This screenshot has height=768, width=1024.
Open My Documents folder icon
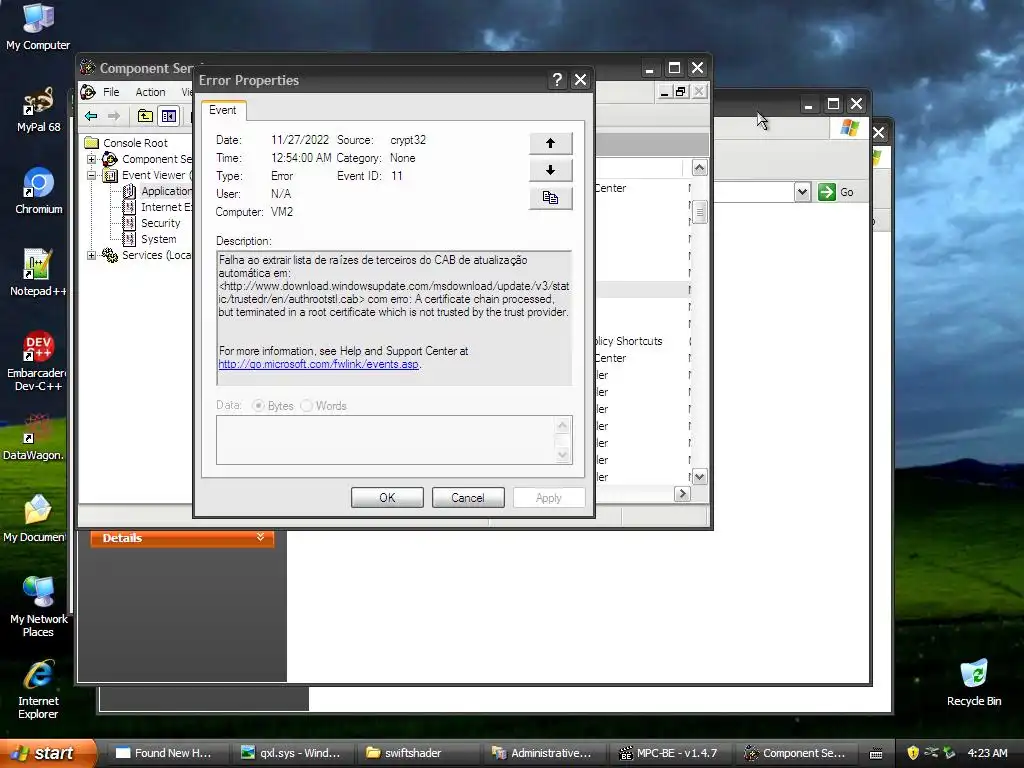tap(35, 519)
